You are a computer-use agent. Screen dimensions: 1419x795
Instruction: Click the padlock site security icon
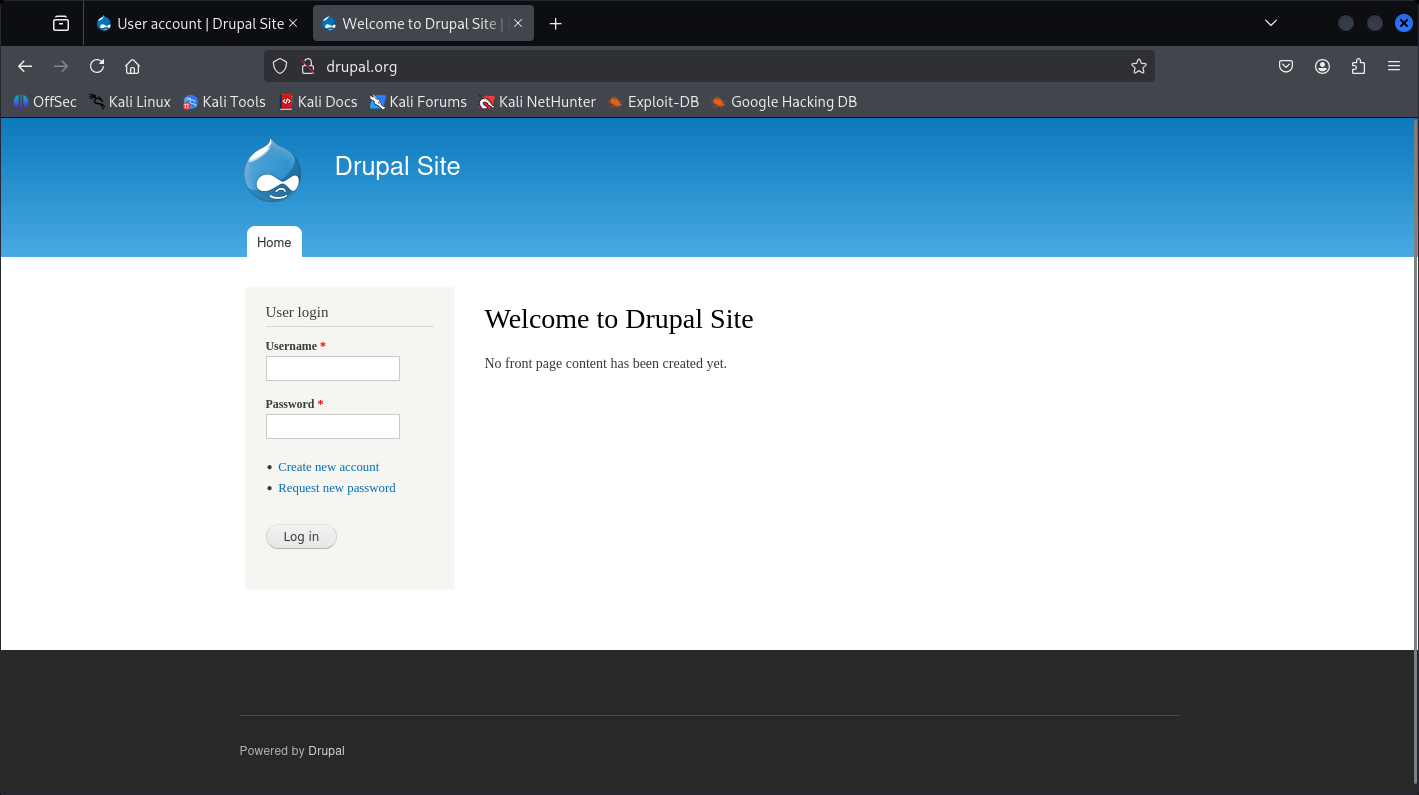click(308, 66)
